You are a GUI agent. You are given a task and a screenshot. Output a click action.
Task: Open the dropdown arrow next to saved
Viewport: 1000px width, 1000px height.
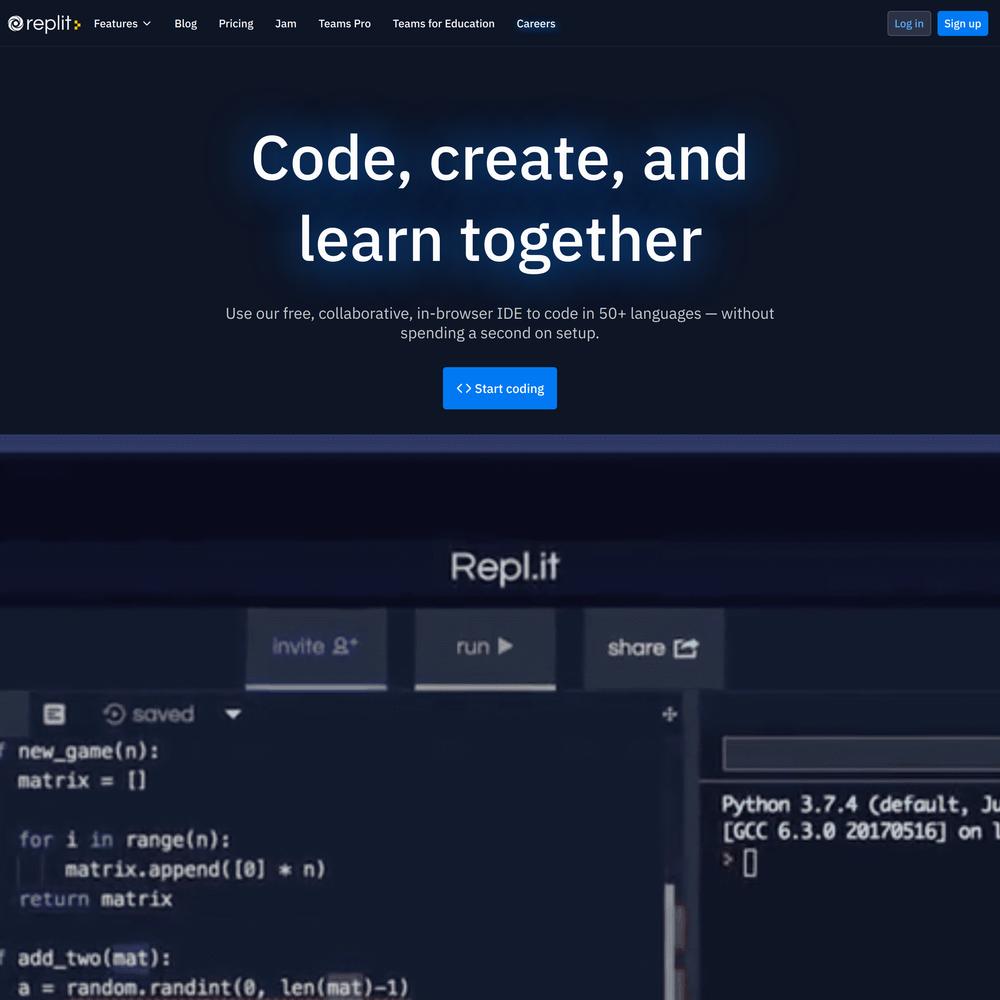pyautogui.click(x=233, y=714)
